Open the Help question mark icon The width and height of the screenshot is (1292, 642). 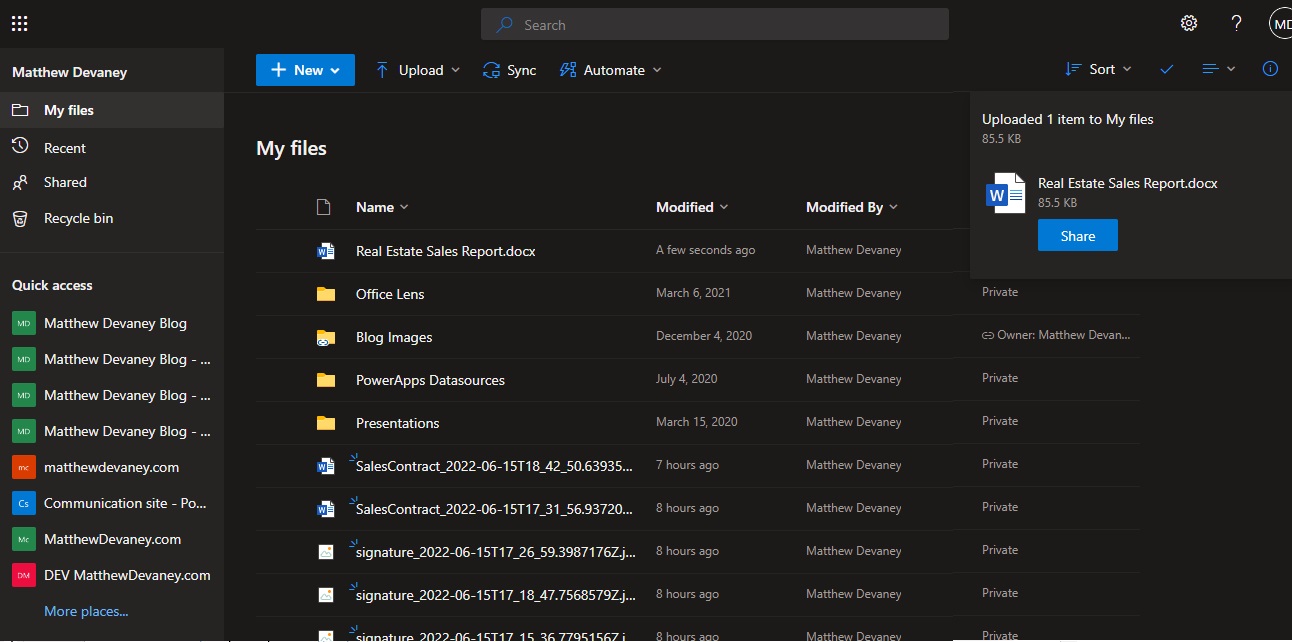(1236, 22)
